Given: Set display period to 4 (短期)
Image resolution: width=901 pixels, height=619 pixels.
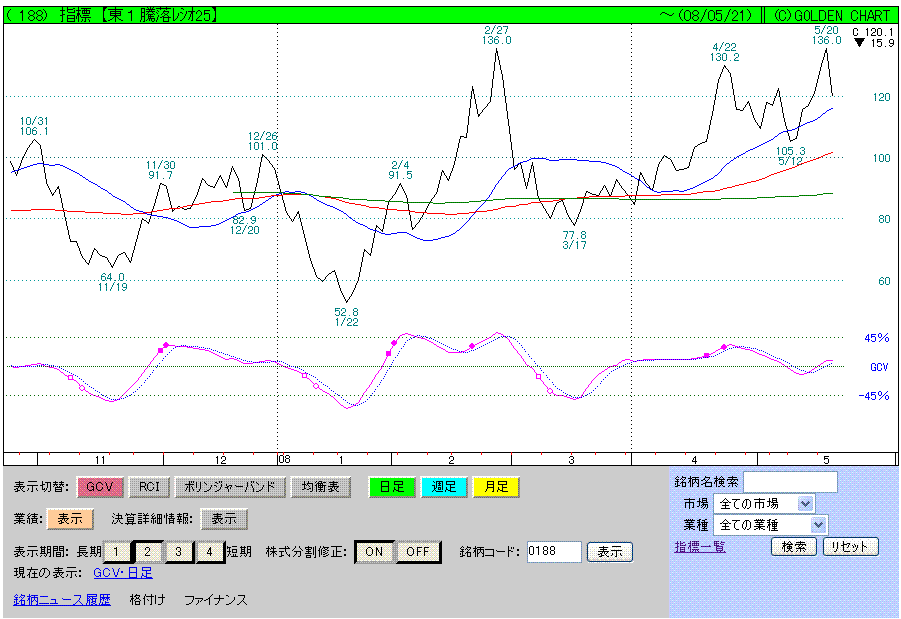Looking at the screenshot, I should (x=209, y=551).
